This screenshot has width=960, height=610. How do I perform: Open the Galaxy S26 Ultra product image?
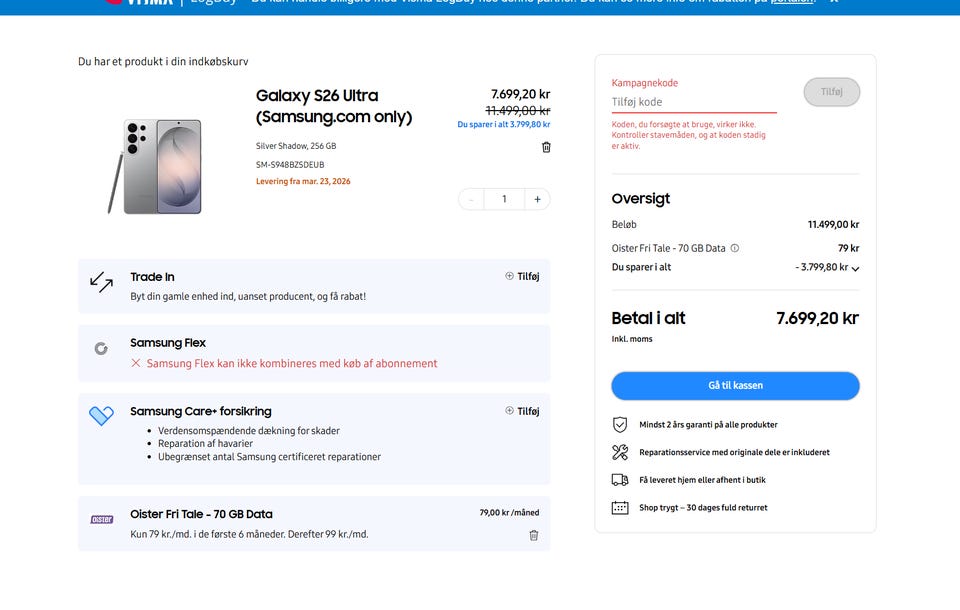click(155, 167)
